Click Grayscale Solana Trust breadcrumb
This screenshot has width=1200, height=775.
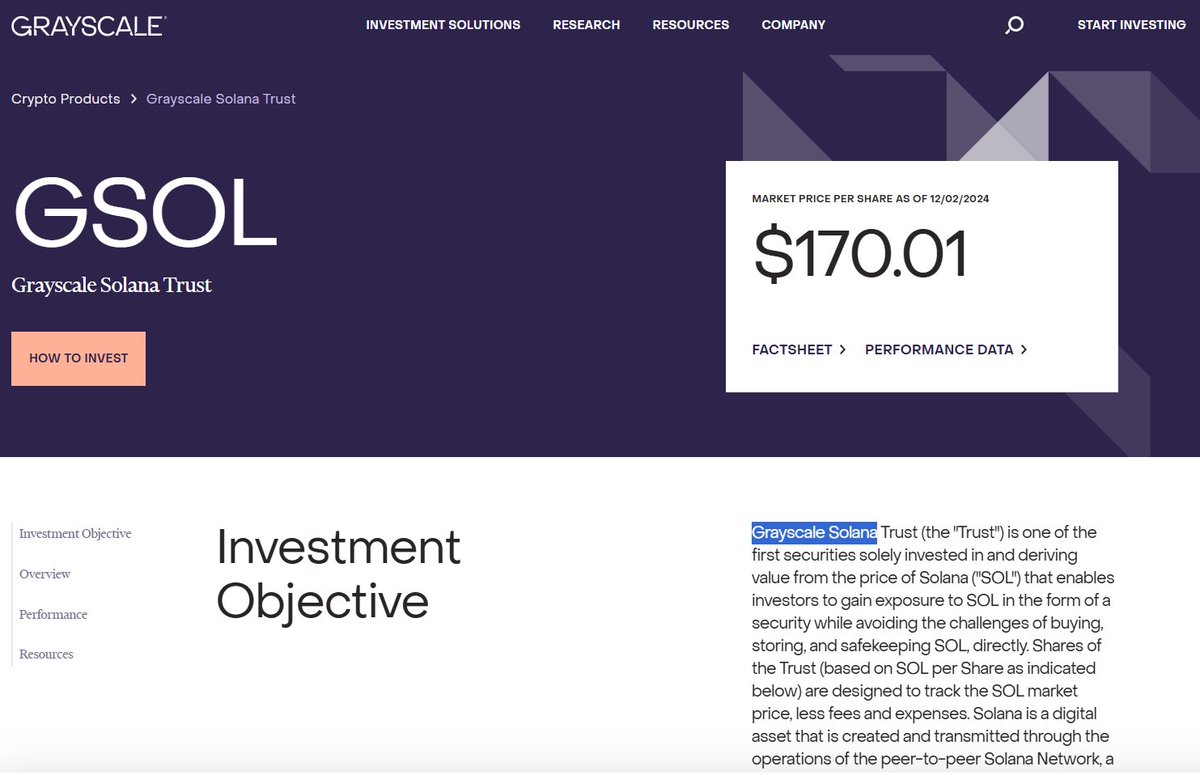(x=221, y=99)
